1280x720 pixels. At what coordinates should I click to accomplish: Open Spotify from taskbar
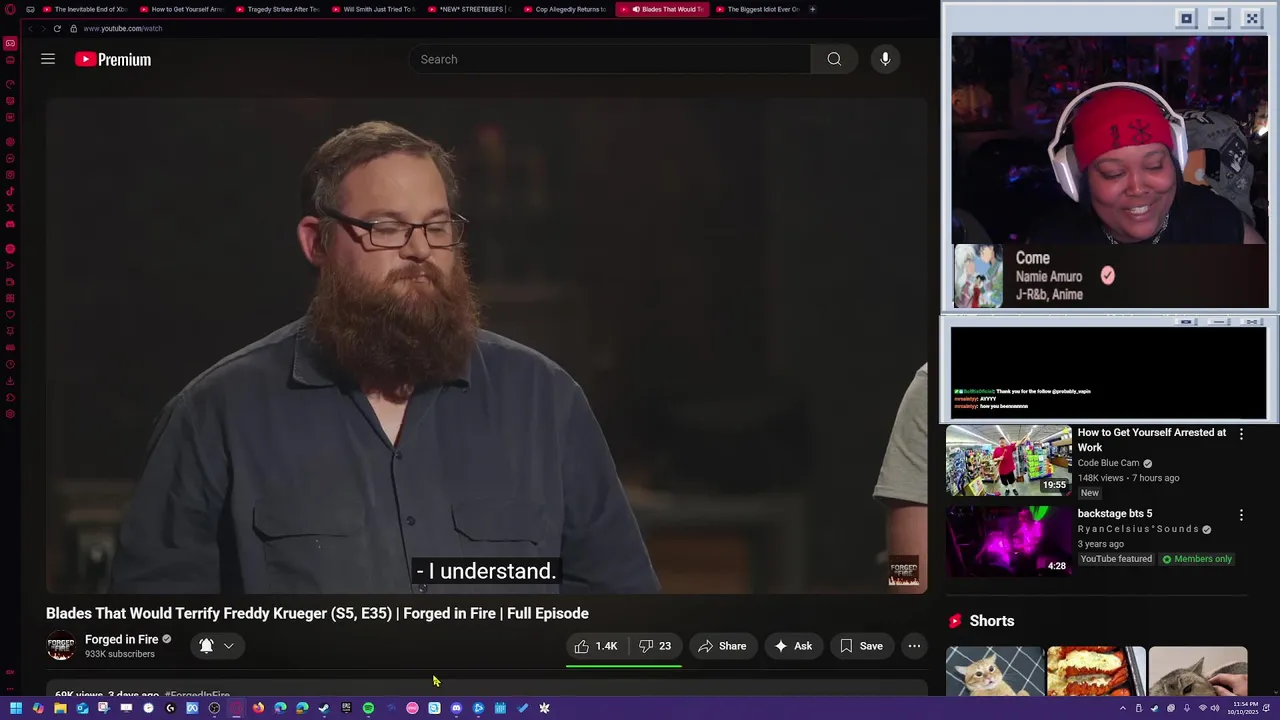(x=368, y=708)
